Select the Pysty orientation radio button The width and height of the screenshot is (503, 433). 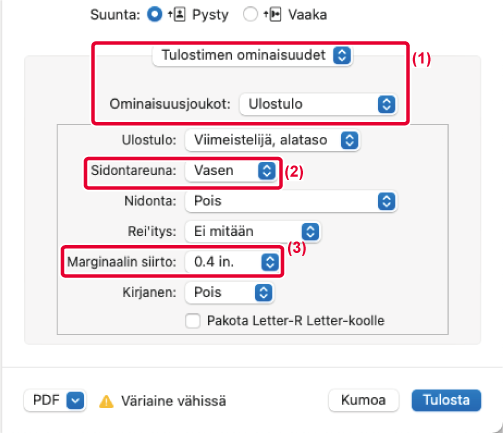click(154, 14)
